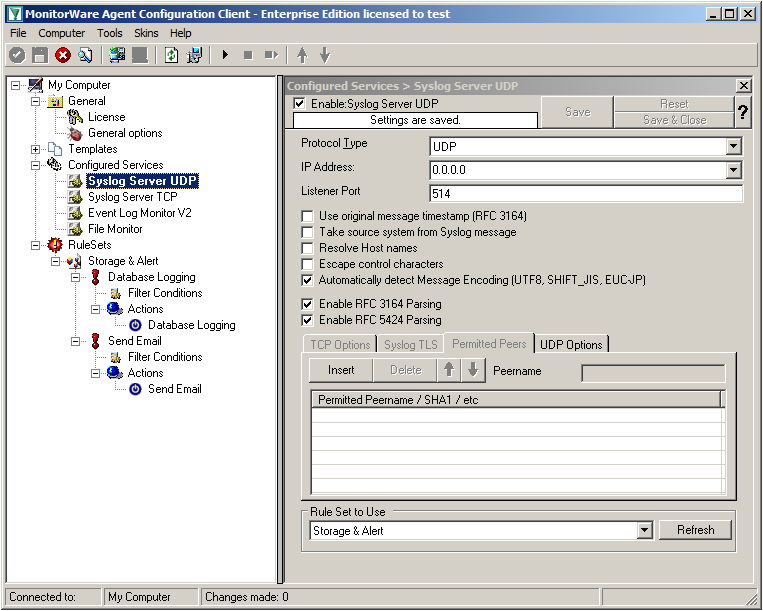Click the restart service toolbar icon

[x=271, y=55]
